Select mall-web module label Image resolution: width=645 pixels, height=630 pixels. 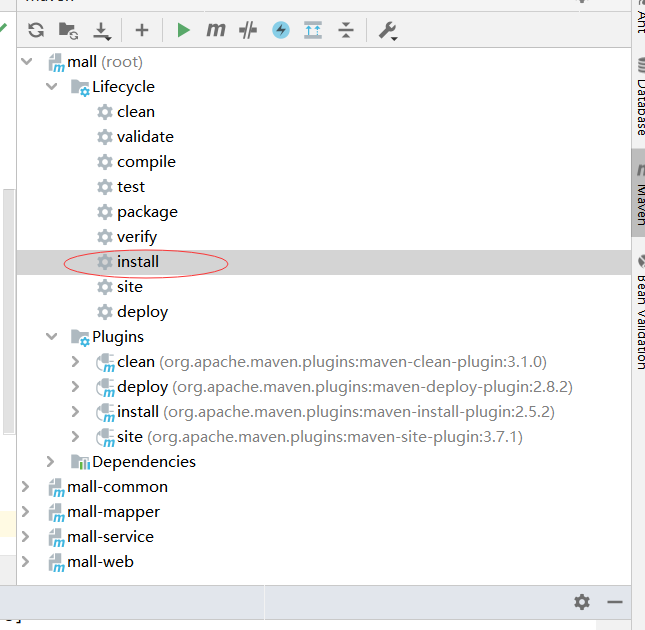(100, 562)
